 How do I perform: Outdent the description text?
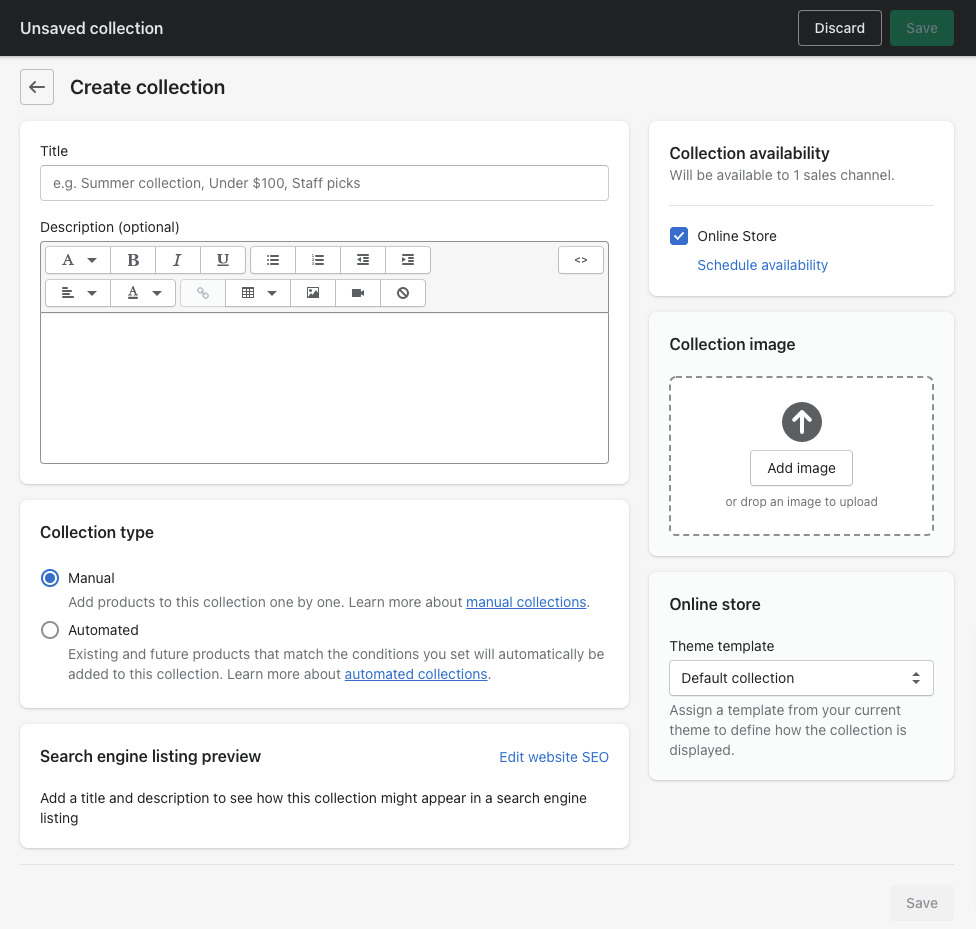(x=363, y=260)
